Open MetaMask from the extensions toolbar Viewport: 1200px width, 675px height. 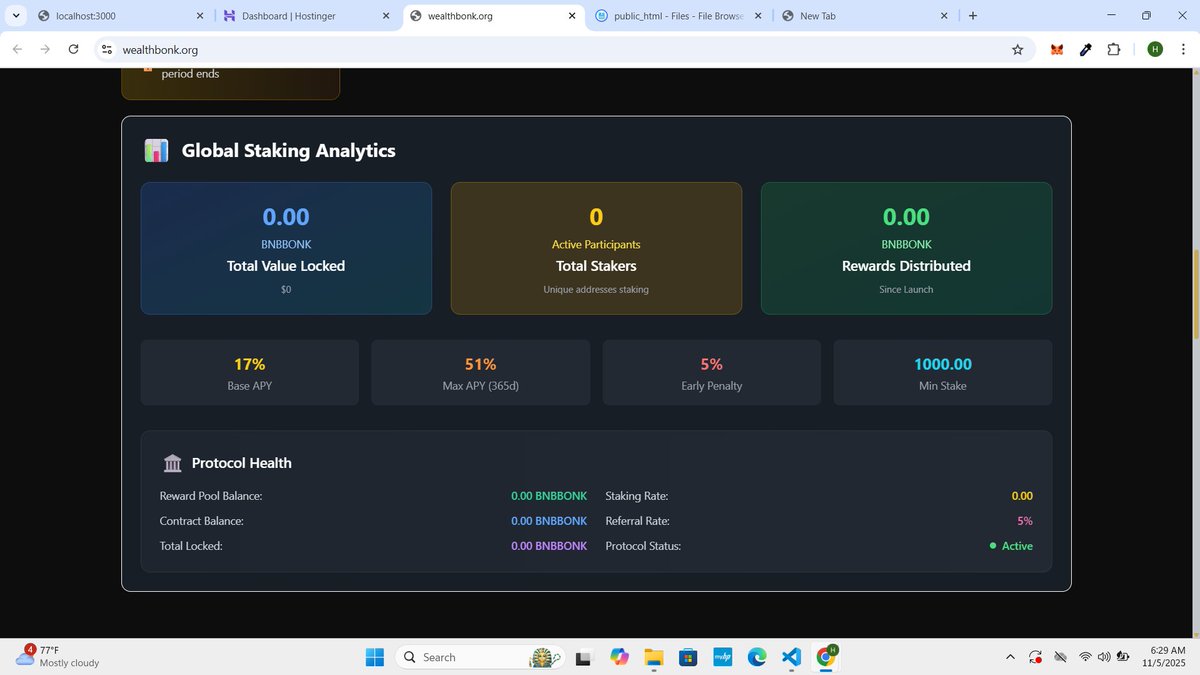1056,49
